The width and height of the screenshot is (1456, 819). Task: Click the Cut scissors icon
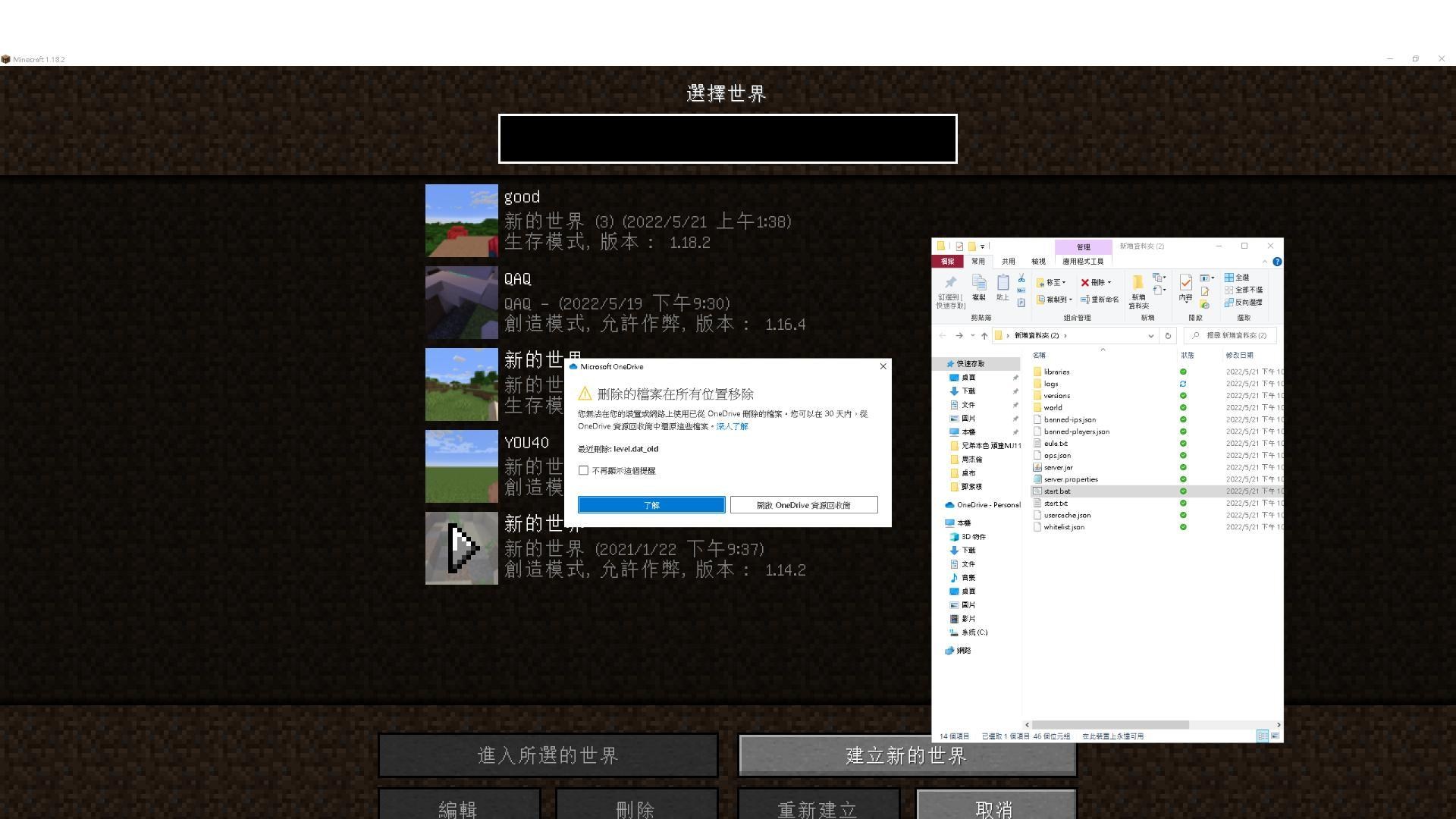[1021, 278]
